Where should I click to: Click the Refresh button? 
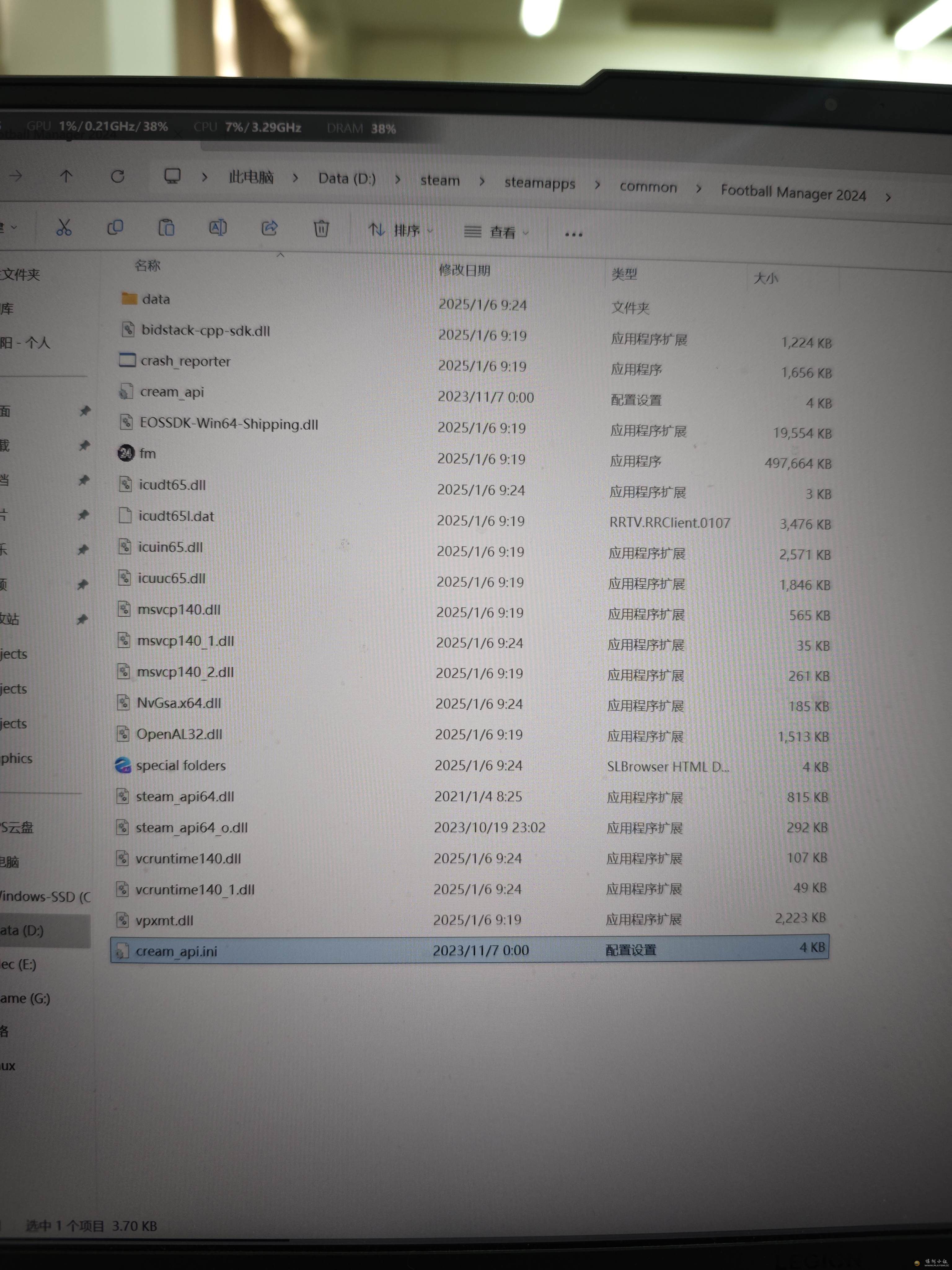tap(118, 176)
